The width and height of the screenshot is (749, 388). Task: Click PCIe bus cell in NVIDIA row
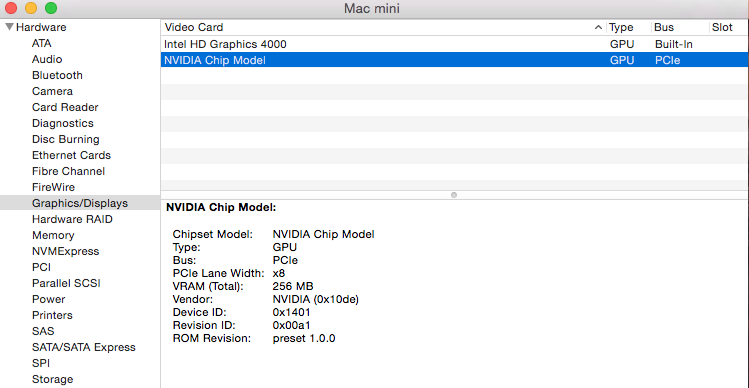(667, 60)
